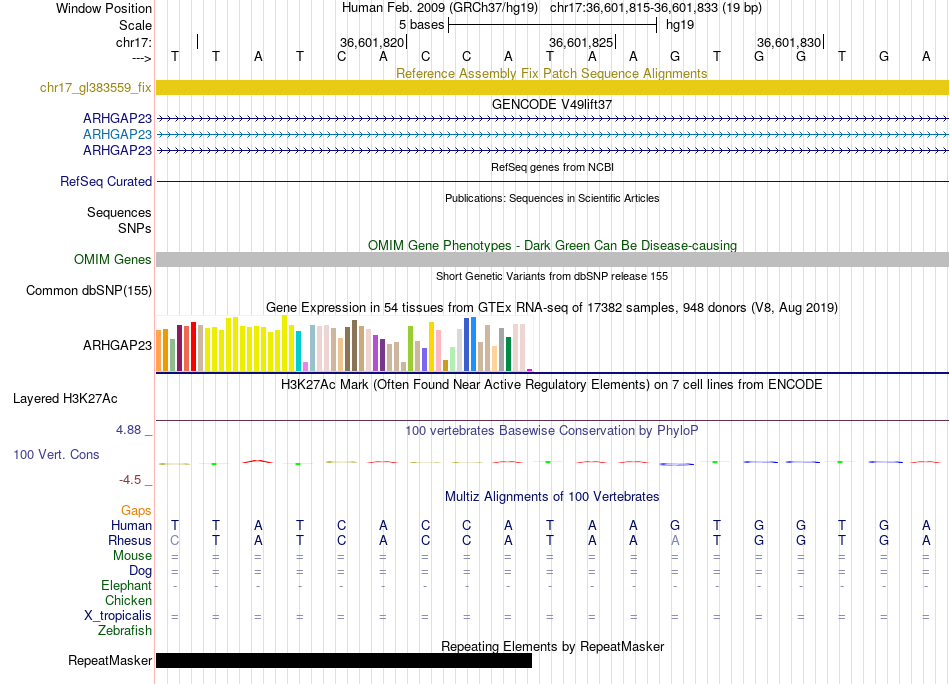Click the 5 bases scale bar text
This screenshot has height=684, width=950.
[x=421, y=25]
